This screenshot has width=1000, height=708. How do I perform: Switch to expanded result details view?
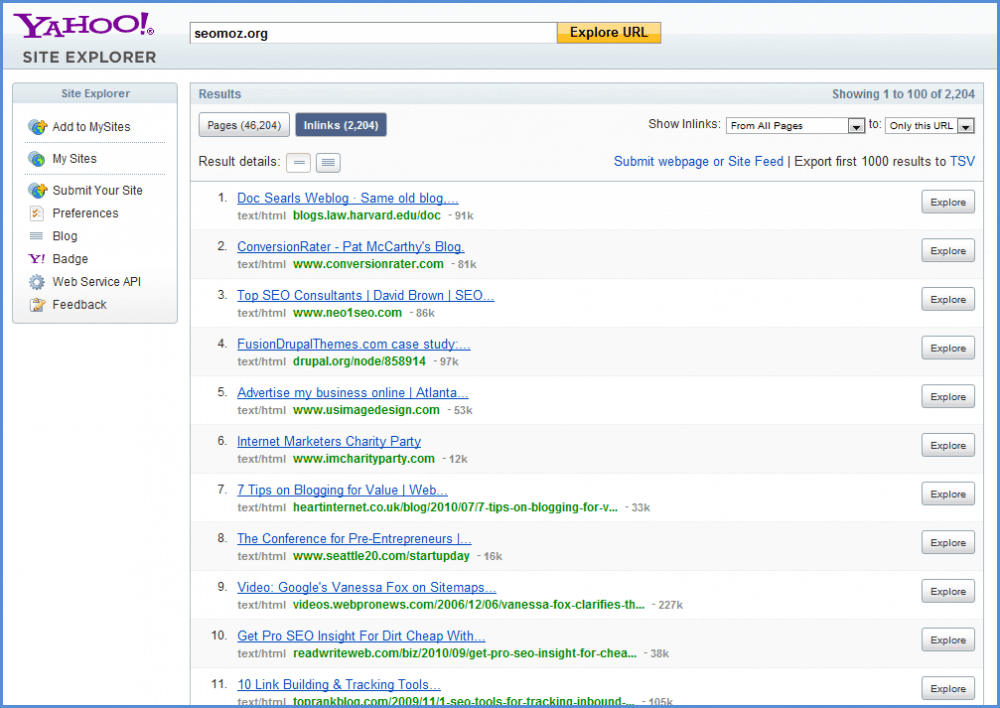click(328, 163)
